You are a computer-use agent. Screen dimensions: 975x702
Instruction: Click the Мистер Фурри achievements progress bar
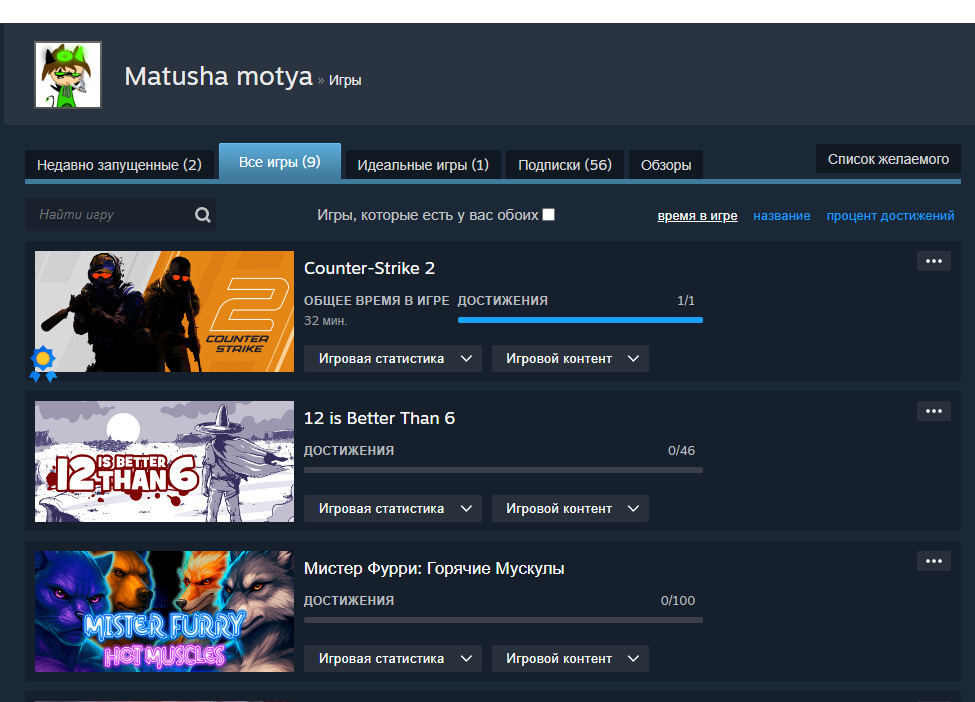(x=503, y=620)
